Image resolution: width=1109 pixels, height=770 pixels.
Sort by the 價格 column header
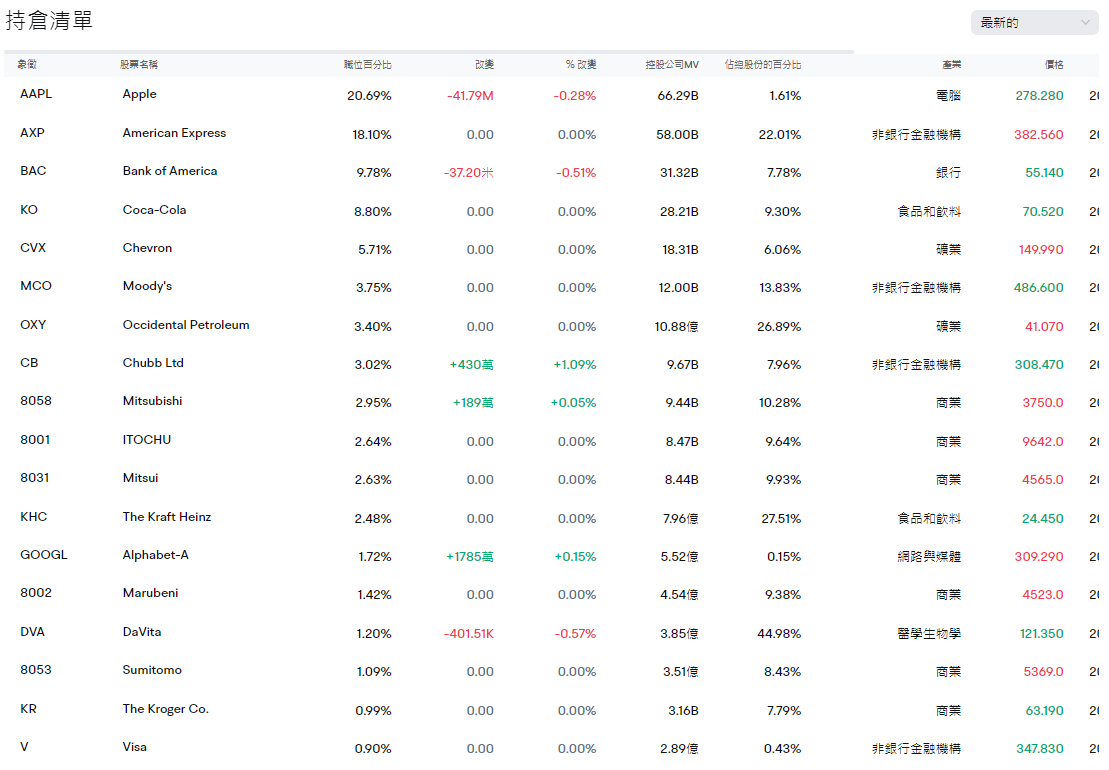[x=1053, y=65]
